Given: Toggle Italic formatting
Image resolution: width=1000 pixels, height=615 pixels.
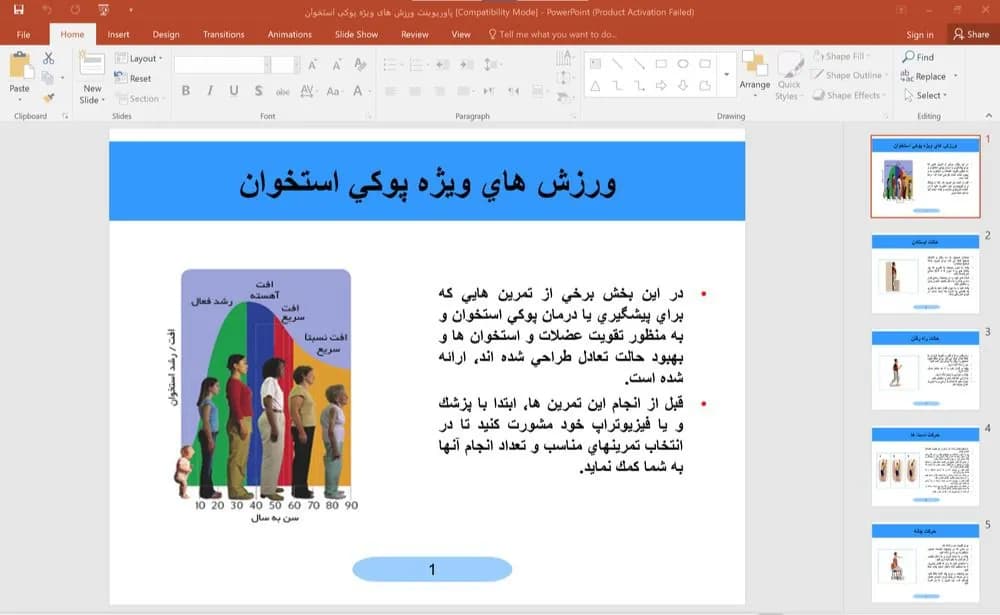Looking at the screenshot, I should 210,91.
